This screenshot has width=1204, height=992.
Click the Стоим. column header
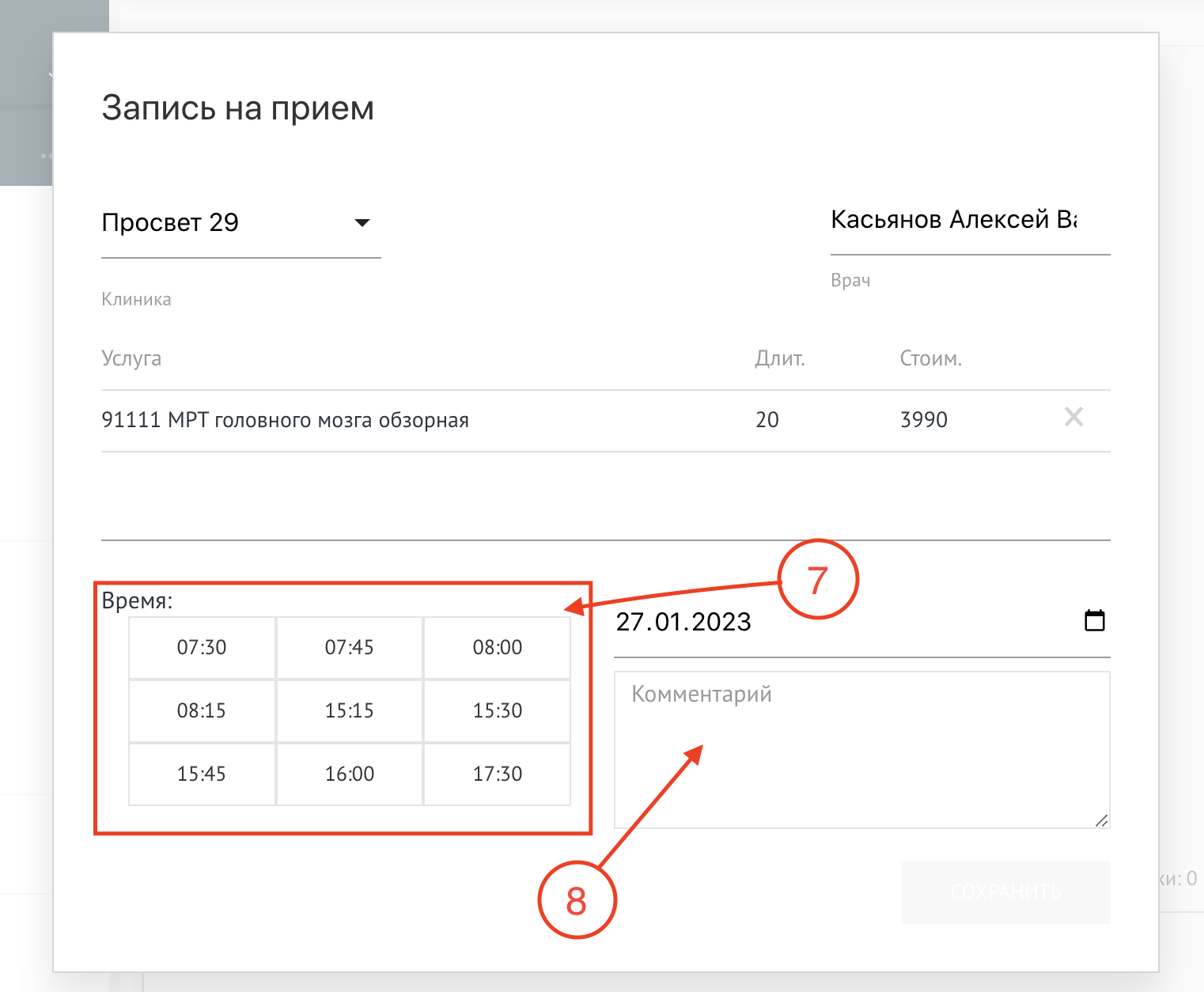[931, 358]
